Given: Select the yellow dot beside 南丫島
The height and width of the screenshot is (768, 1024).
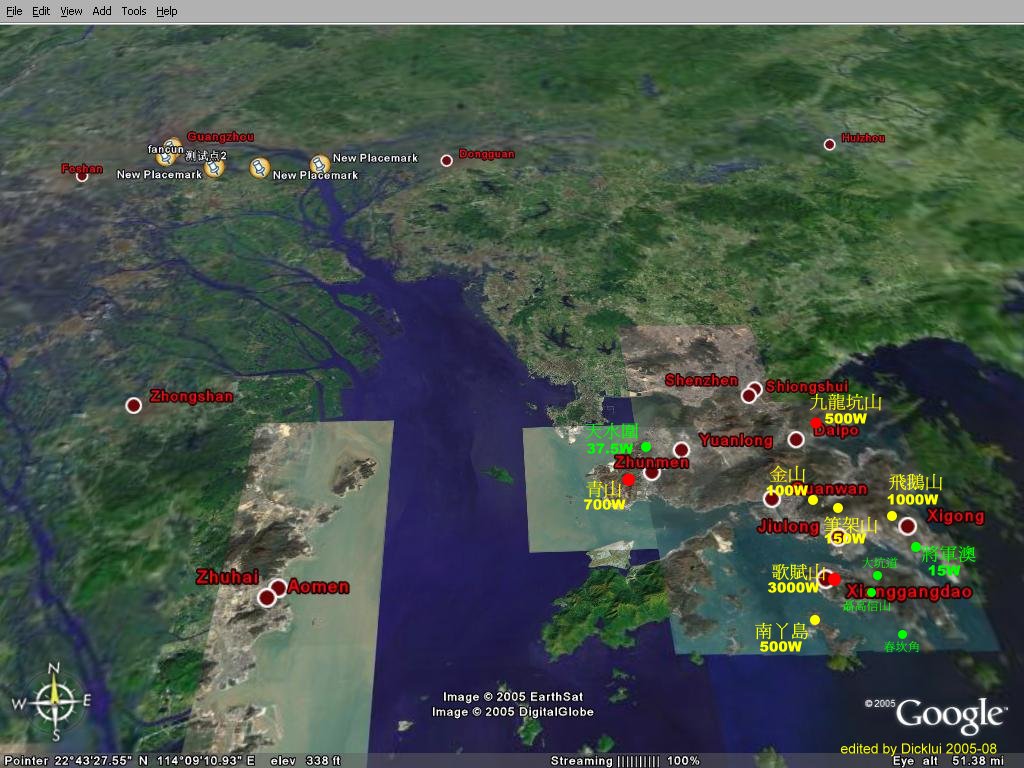Looking at the screenshot, I should coord(815,620).
